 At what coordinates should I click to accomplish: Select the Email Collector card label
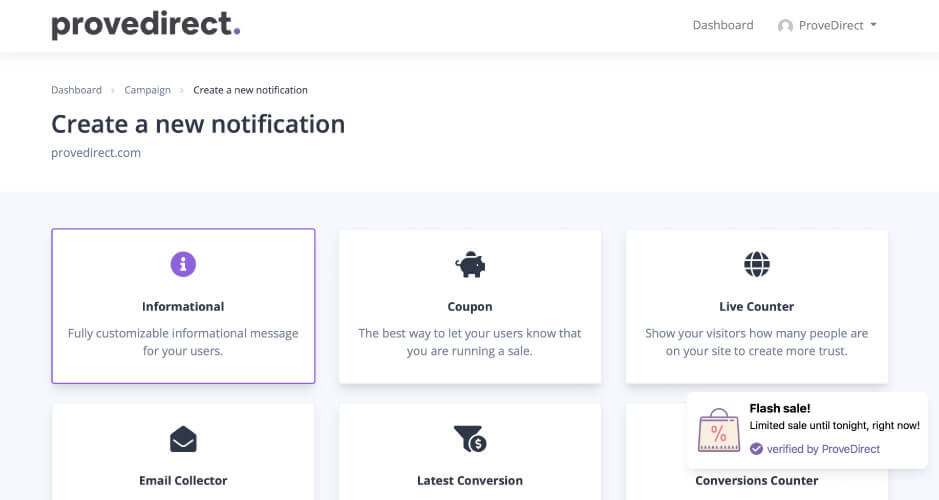[x=183, y=480]
